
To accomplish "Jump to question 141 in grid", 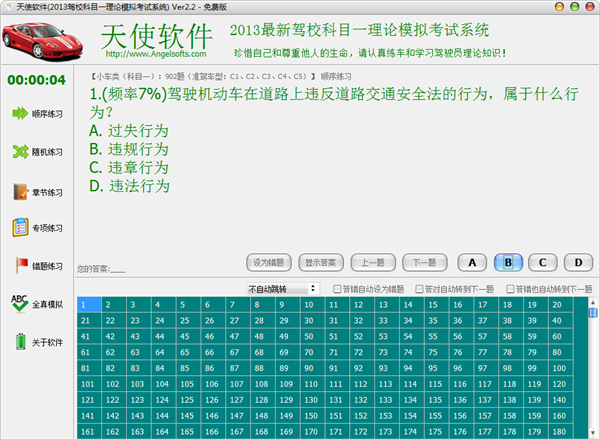I will 89,416.
